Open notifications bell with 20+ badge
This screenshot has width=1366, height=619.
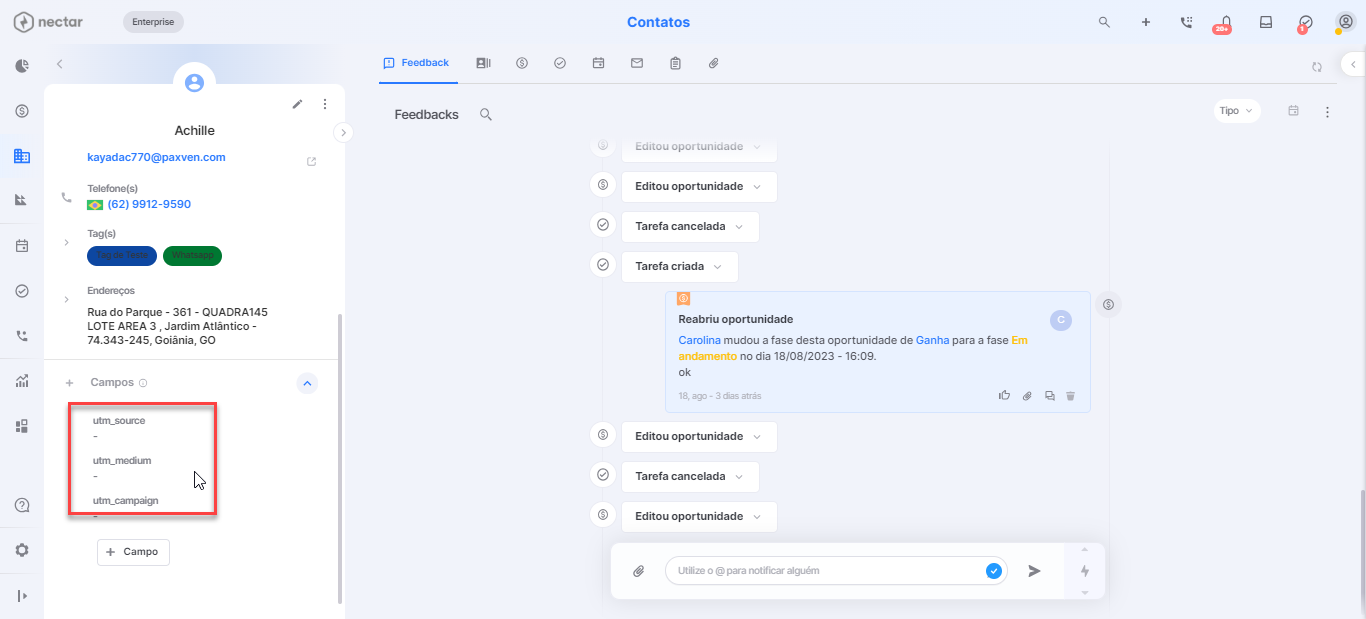(x=1224, y=23)
